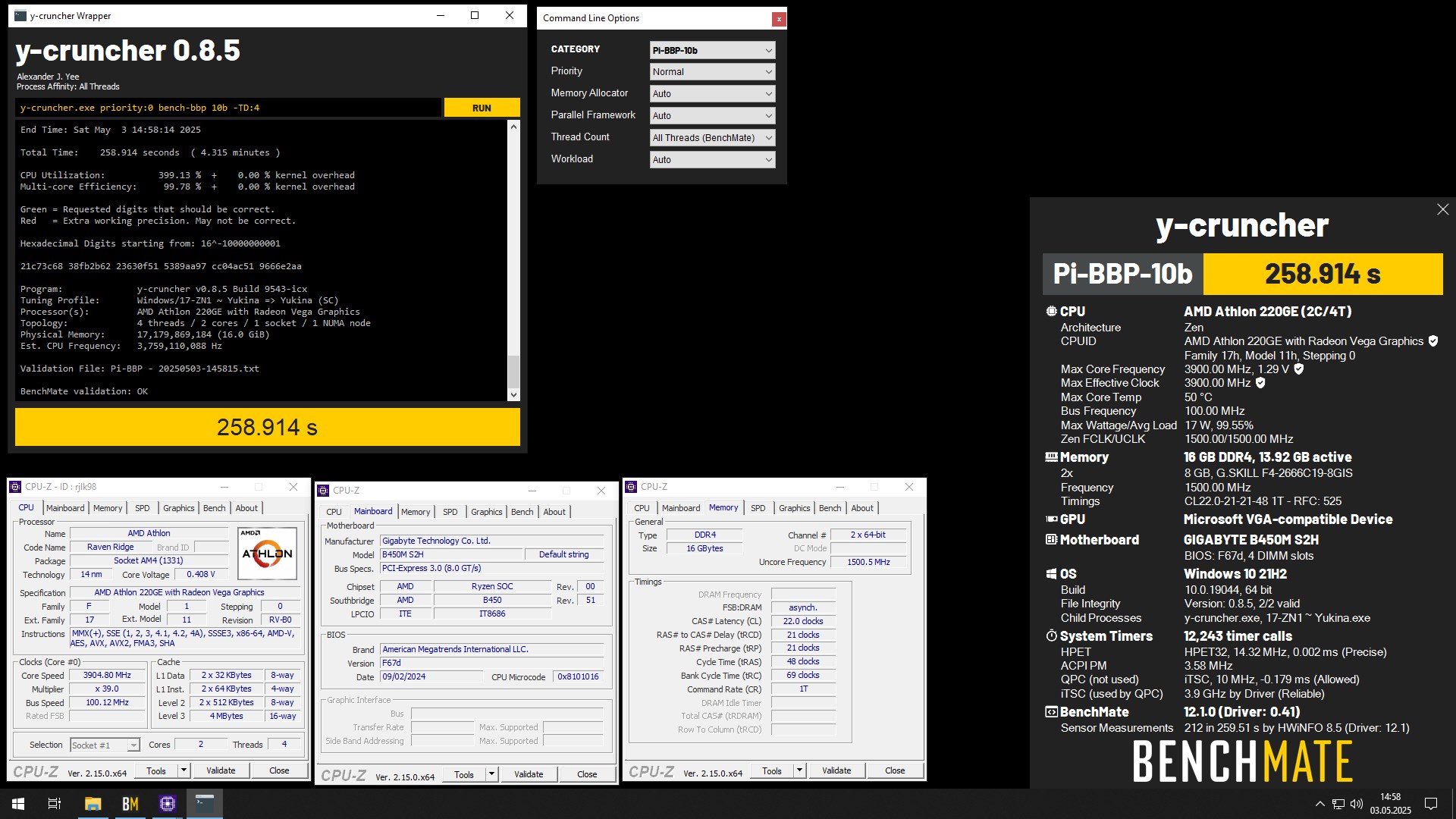Click Tools button in Memory CPU-Z window
The height and width of the screenshot is (819, 1456).
(x=772, y=770)
